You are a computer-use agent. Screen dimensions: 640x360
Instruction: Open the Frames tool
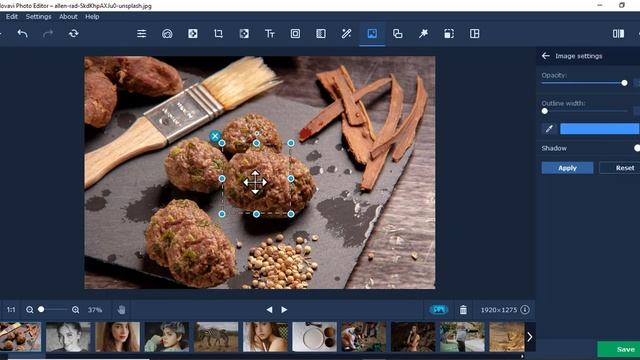click(x=295, y=33)
